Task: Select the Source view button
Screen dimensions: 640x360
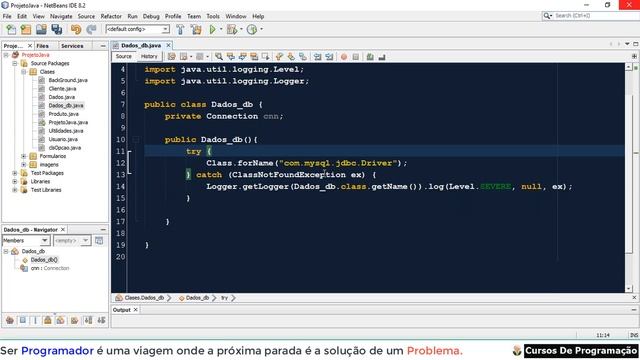Action: (124, 57)
